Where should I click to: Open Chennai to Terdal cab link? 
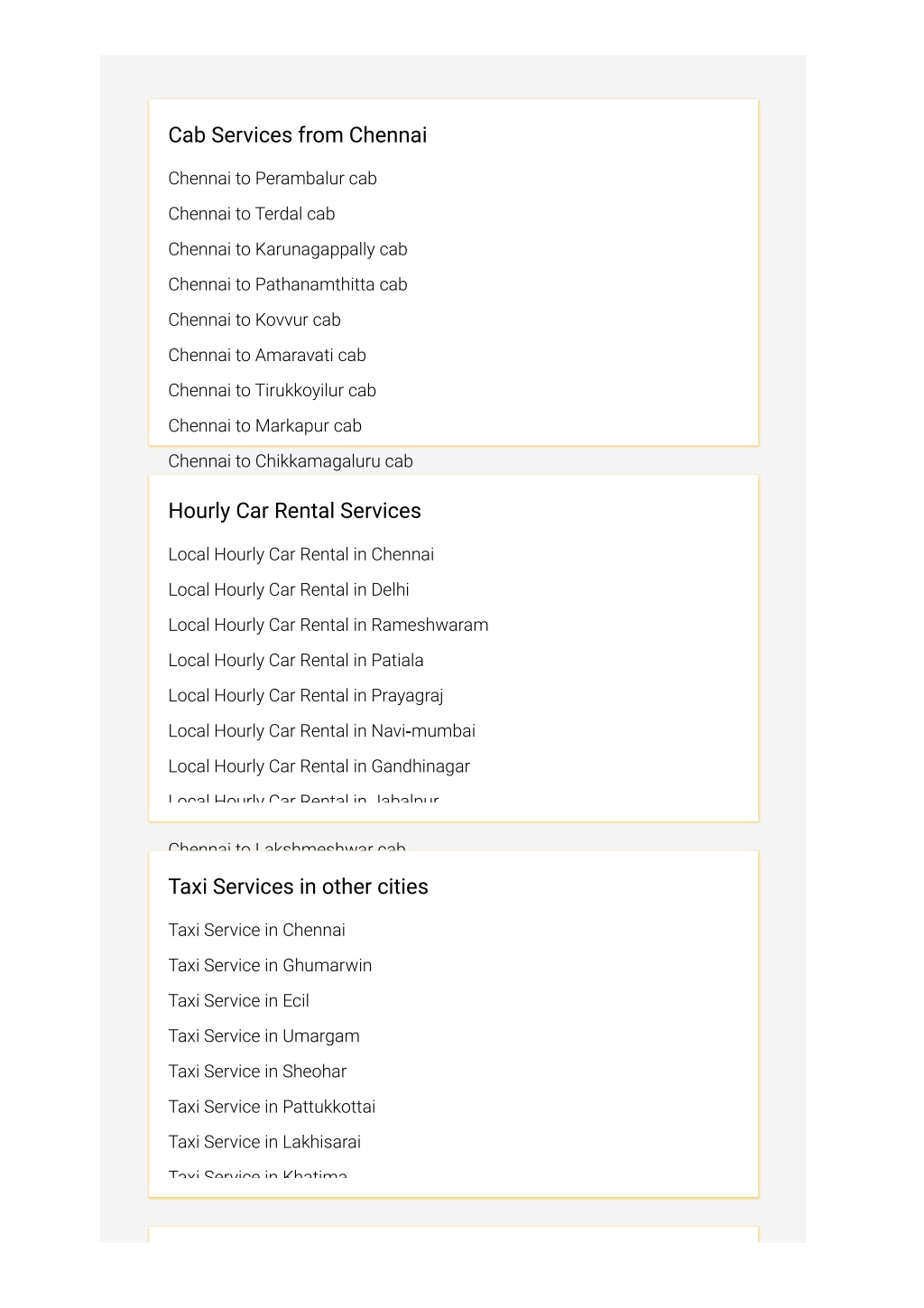pyautogui.click(x=252, y=214)
